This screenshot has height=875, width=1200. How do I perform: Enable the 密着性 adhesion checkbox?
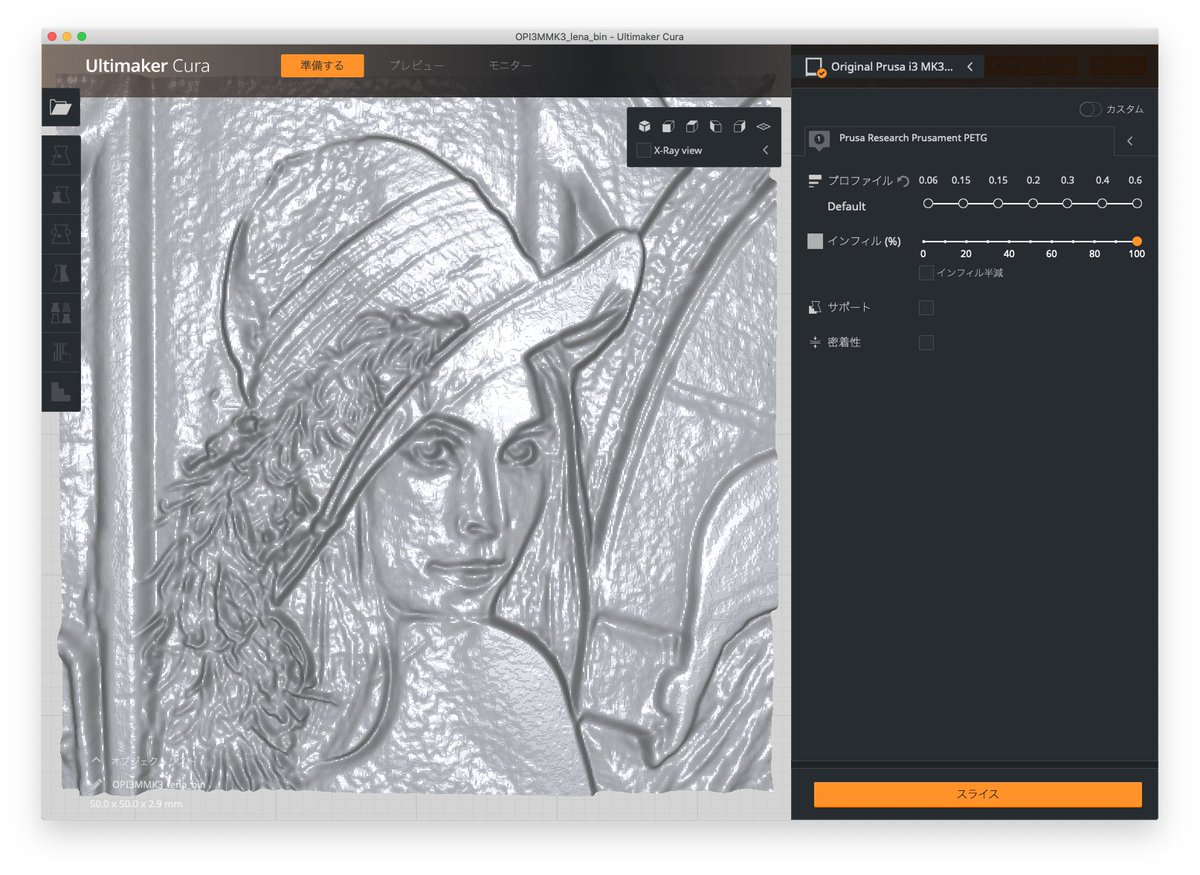pos(926,342)
